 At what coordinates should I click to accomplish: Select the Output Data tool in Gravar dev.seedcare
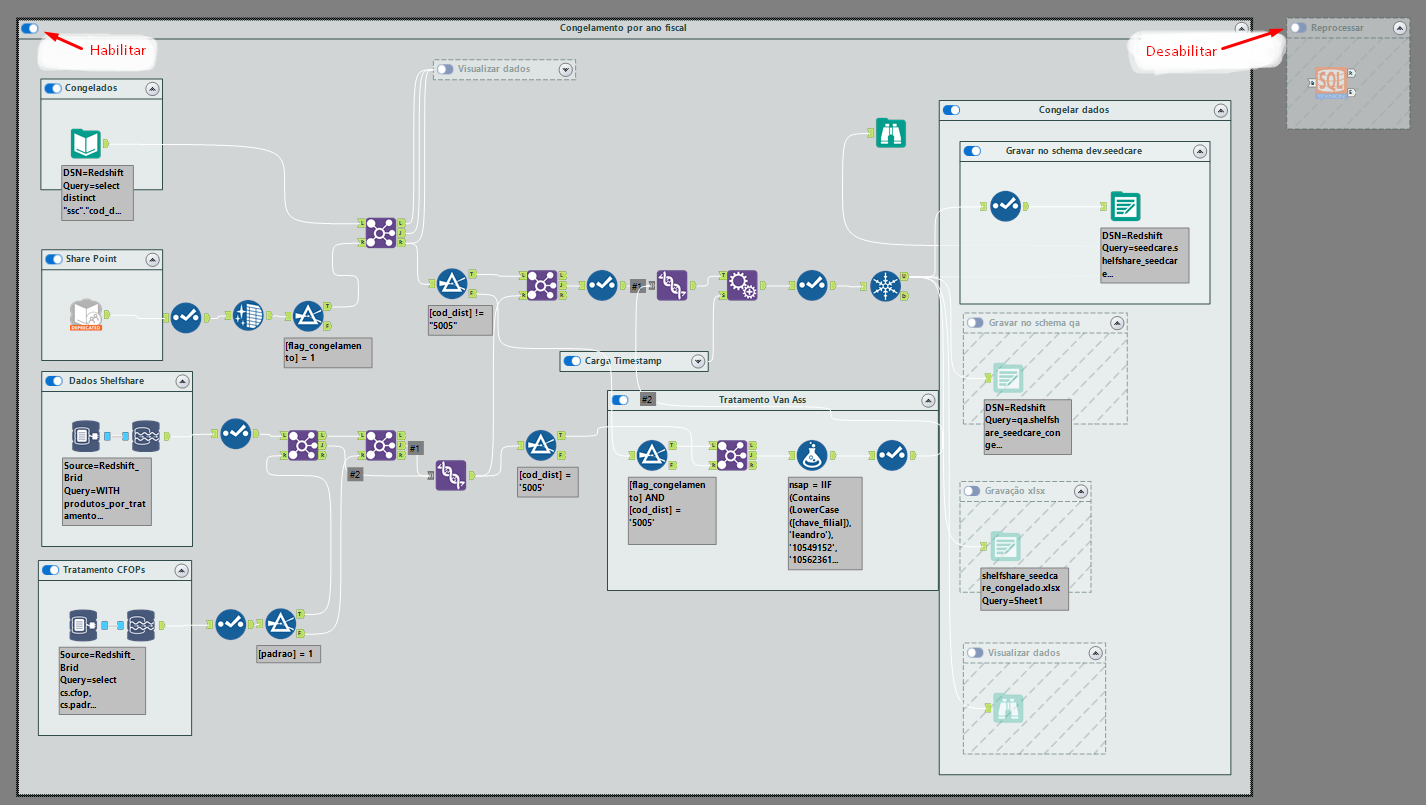pyautogui.click(x=1126, y=207)
